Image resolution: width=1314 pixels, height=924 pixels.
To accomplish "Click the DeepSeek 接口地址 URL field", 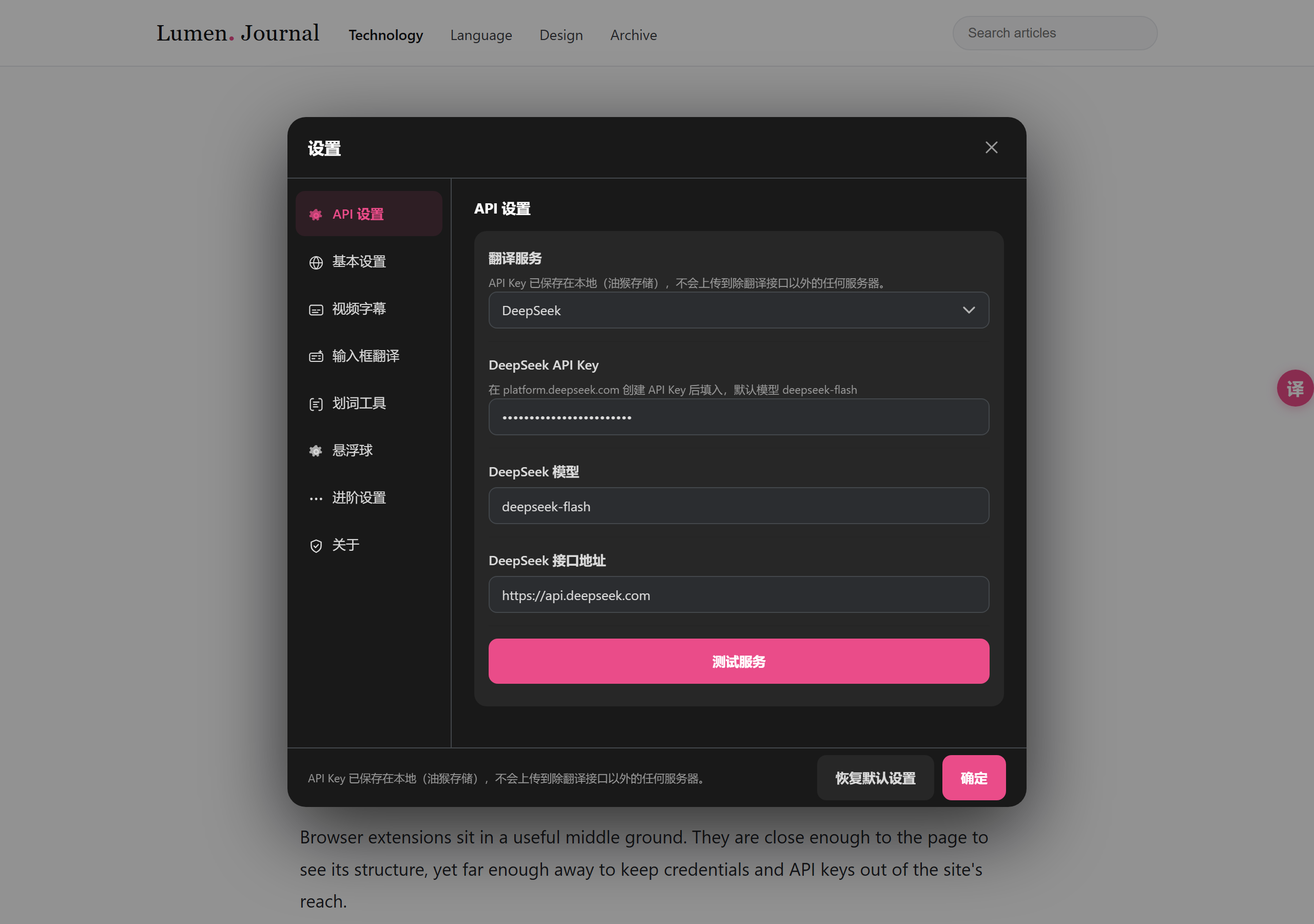I will (738, 595).
